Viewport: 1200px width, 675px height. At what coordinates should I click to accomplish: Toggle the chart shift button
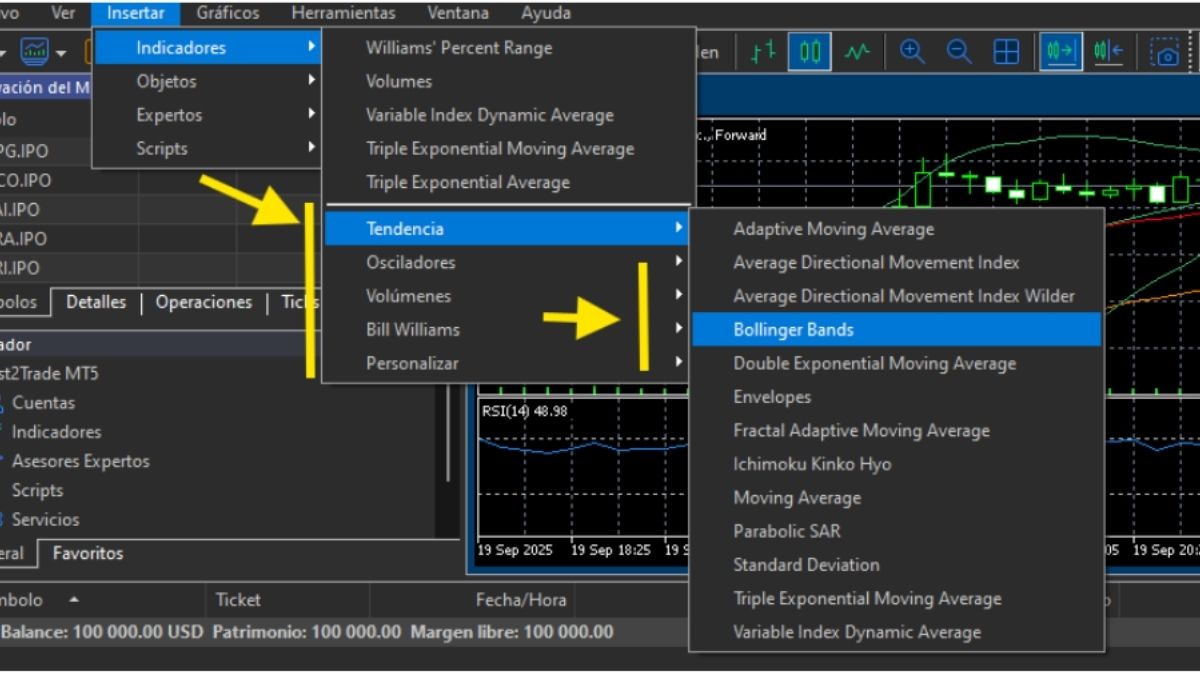[1108, 52]
